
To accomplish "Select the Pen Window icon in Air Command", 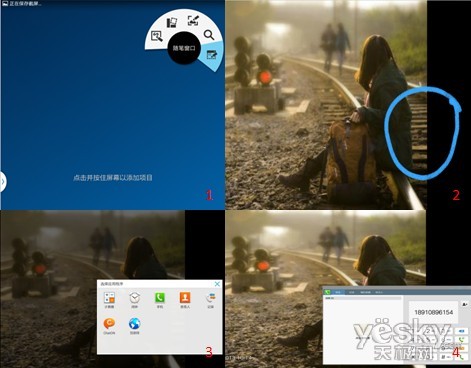I will pos(212,55).
